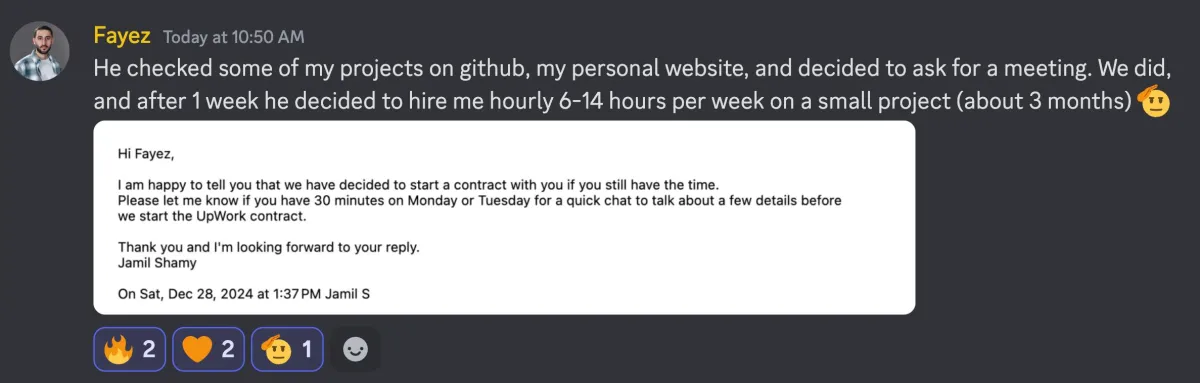1200x383 pixels.
Task: Click the orange heart emoji reaction
Action: (x=209, y=349)
